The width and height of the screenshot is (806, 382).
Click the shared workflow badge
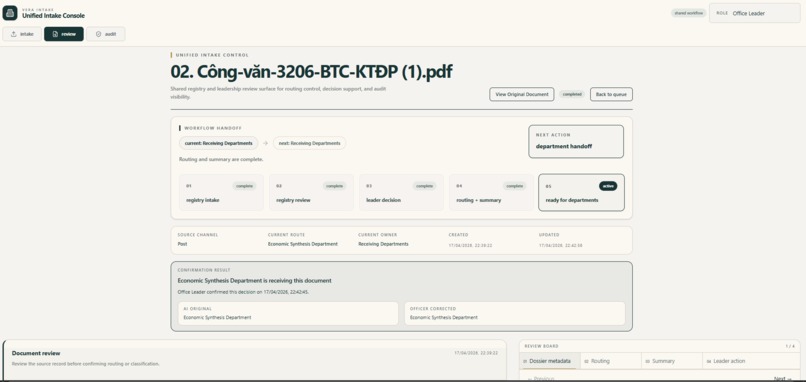tap(688, 13)
